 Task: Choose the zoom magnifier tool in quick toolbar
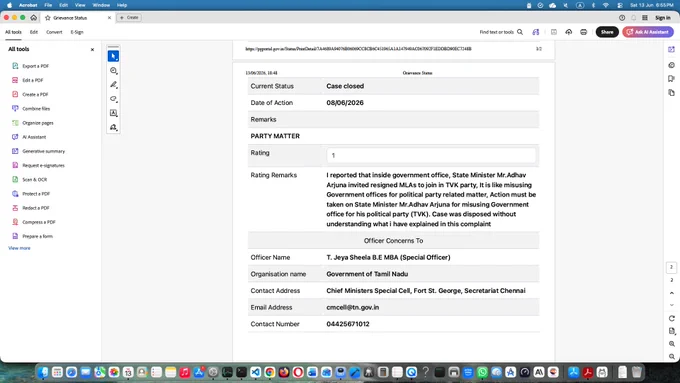113,71
